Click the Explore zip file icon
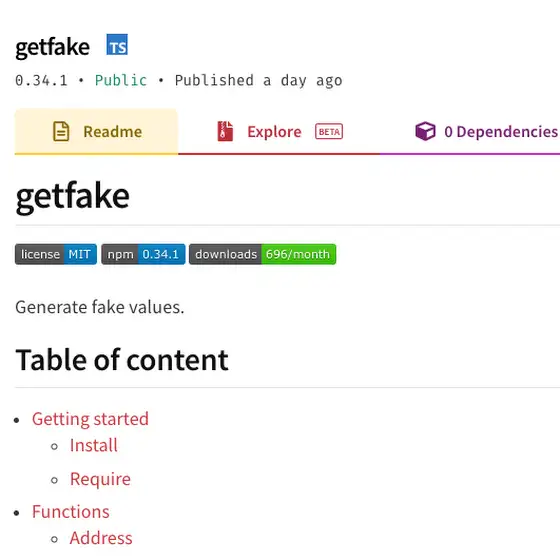Screen dimensions: 560x560 point(225,131)
